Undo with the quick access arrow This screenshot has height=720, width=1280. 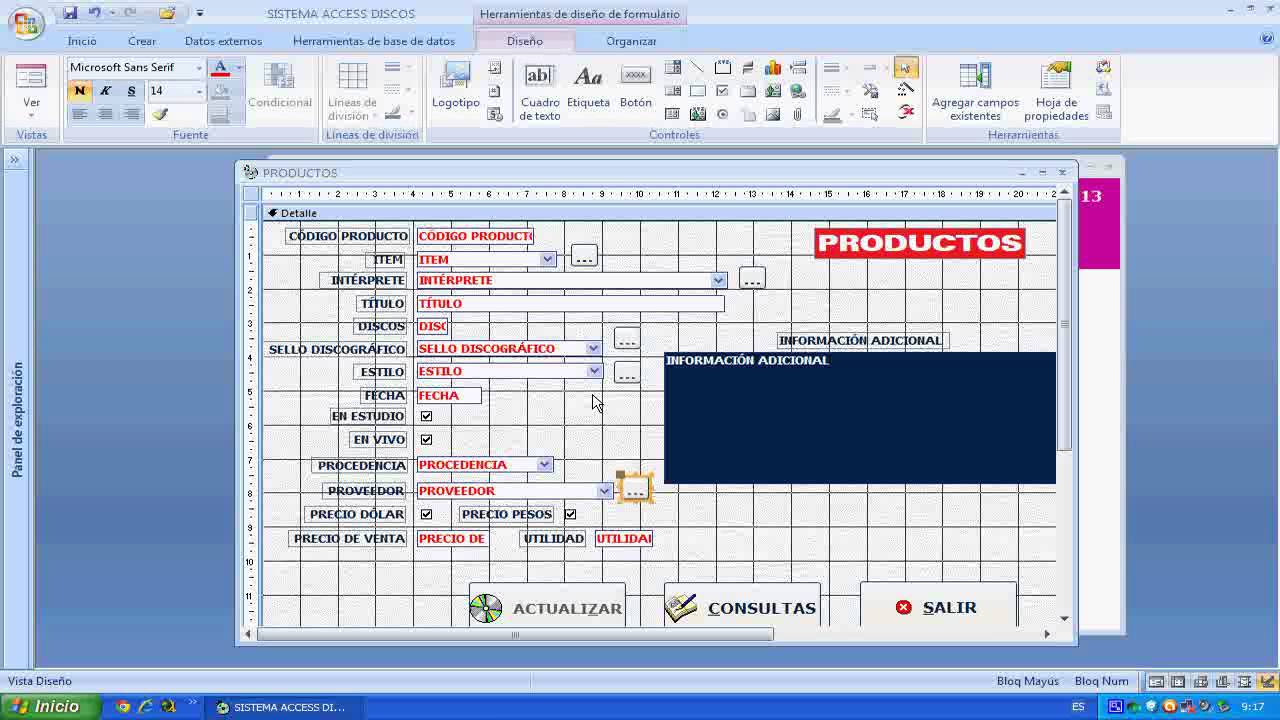[95, 13]
